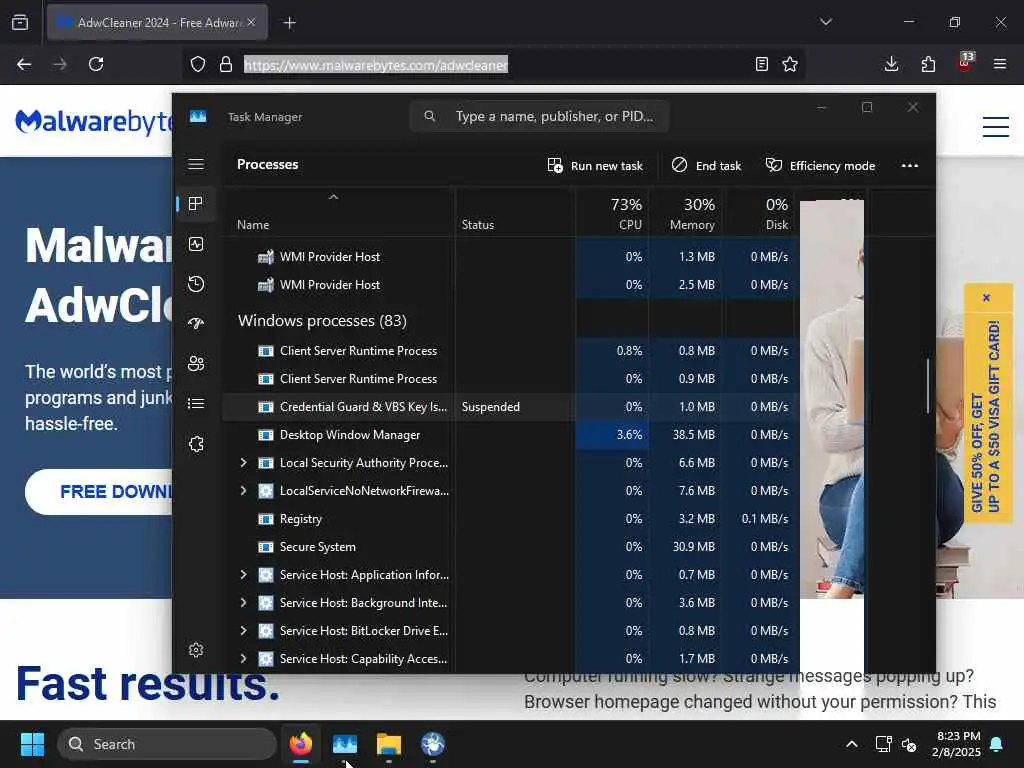The image size is (1024, 768).
Task: Open Task Manager more options ellipsis
Action: tap(910, 166)
